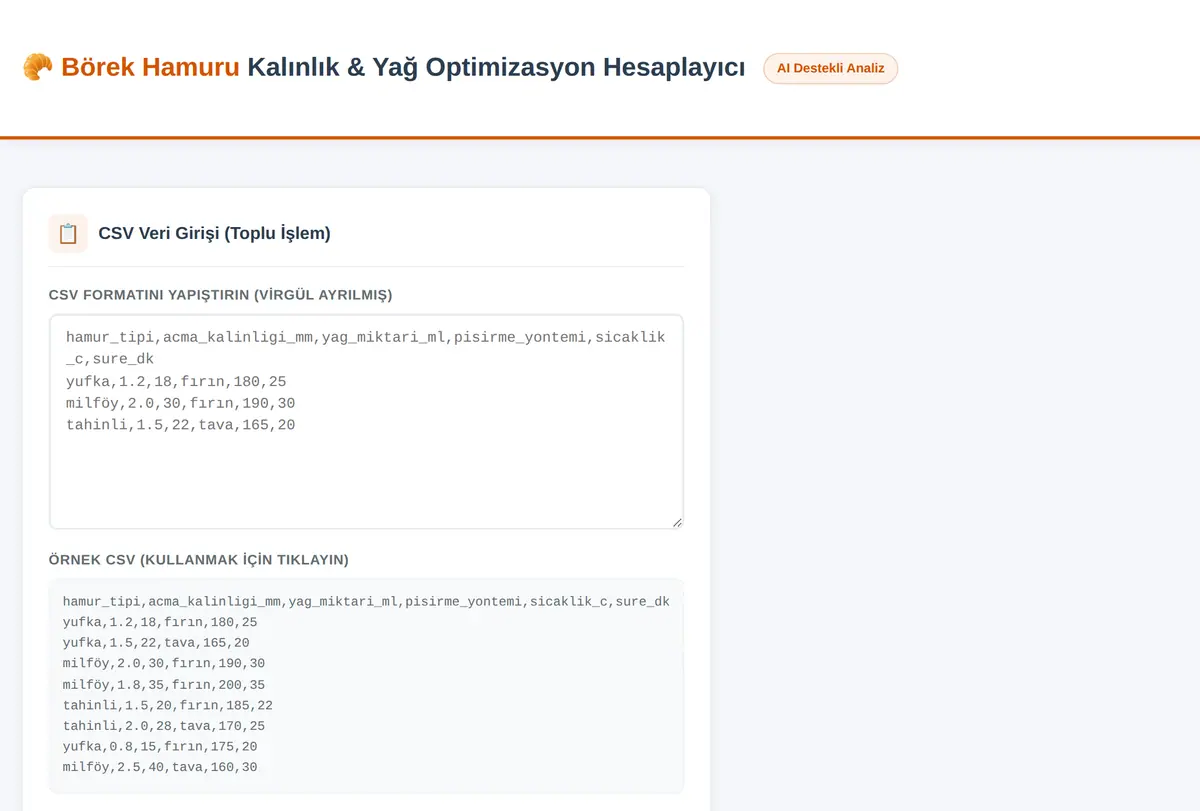Click sample row 'milföy,2.5,40,tava,160,30'

[x=159, y=767]
